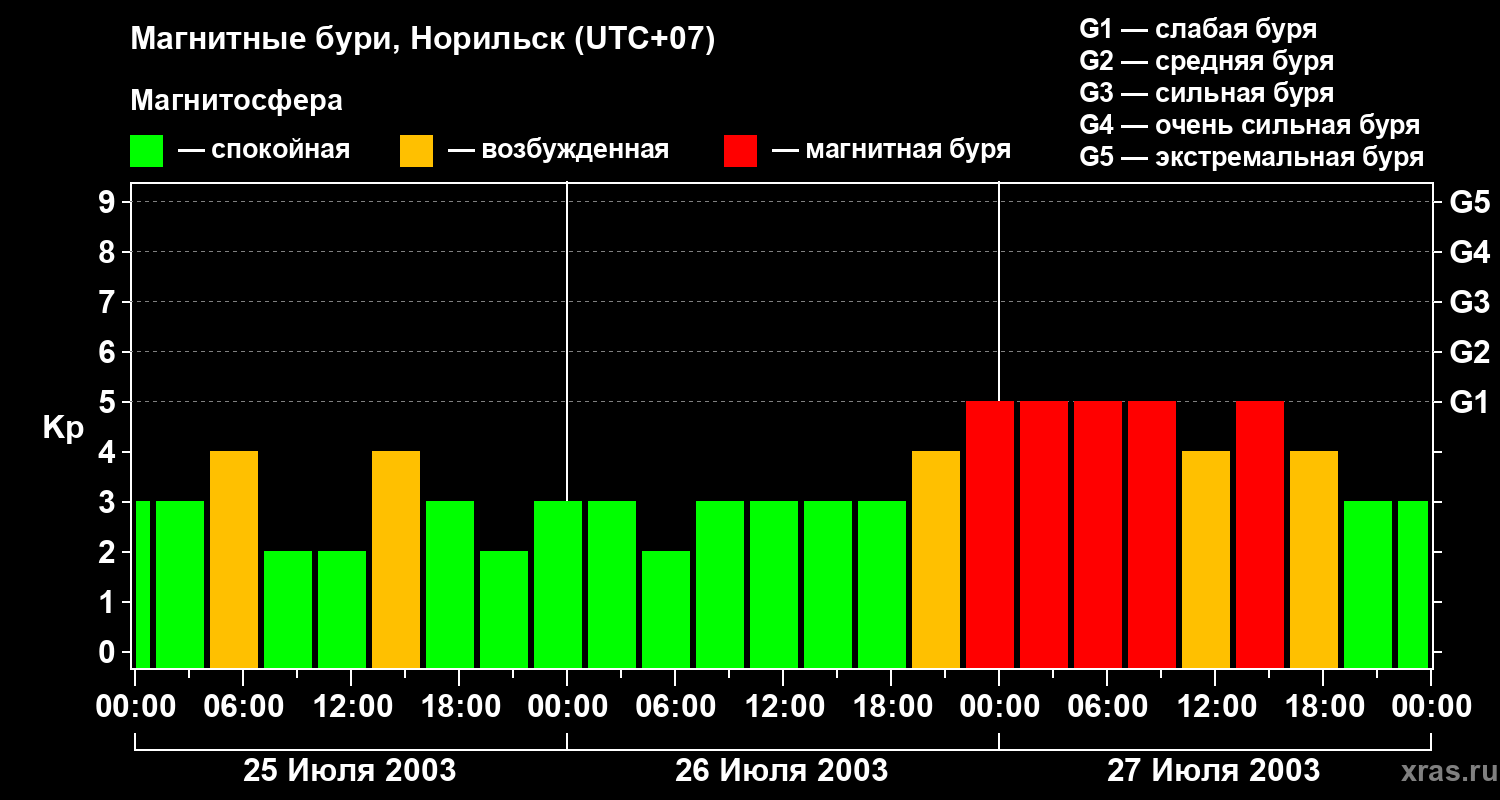Click the "— возбужденная" legend label

pyautogui.click(x=558, y=150)
